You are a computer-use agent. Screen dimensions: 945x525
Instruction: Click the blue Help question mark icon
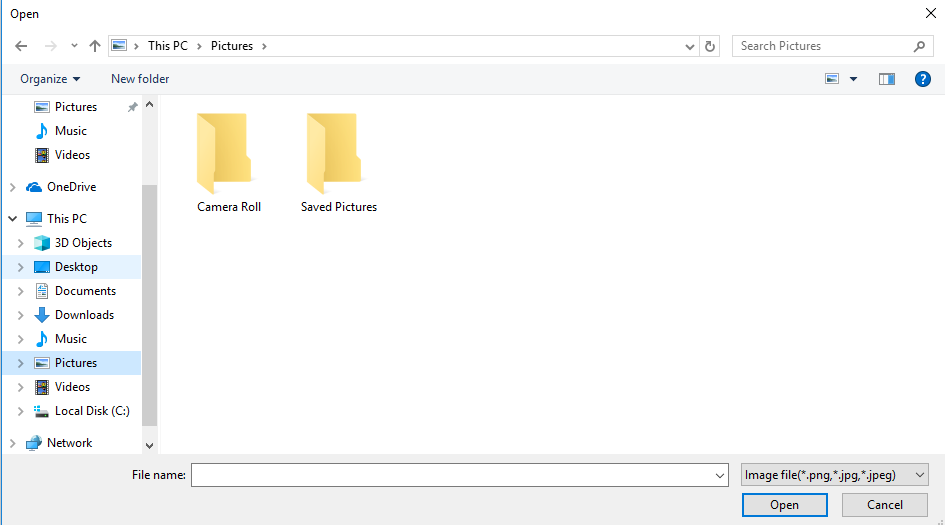point(923,79)
